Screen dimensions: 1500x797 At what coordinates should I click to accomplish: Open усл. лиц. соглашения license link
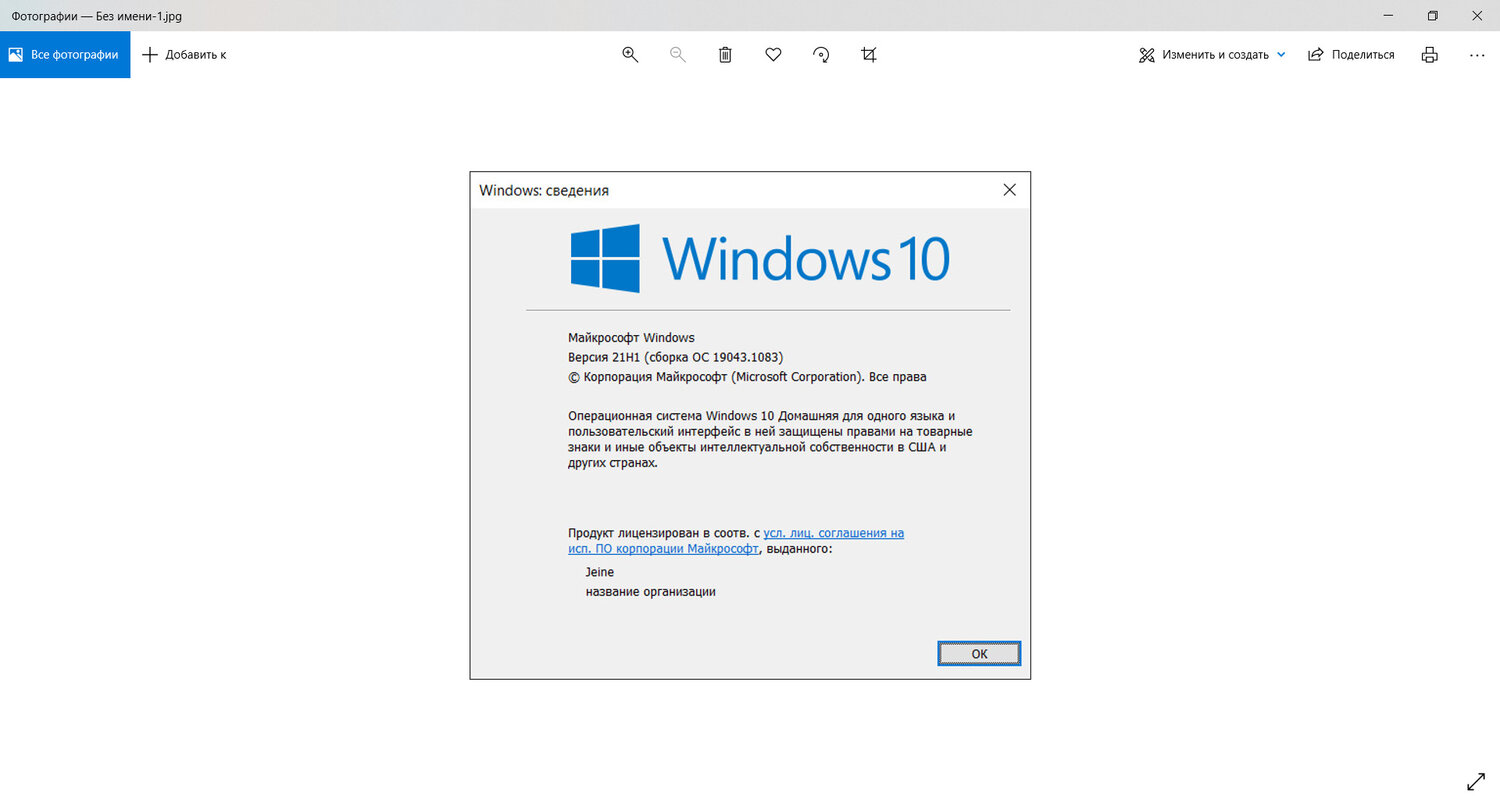point(833,533)
